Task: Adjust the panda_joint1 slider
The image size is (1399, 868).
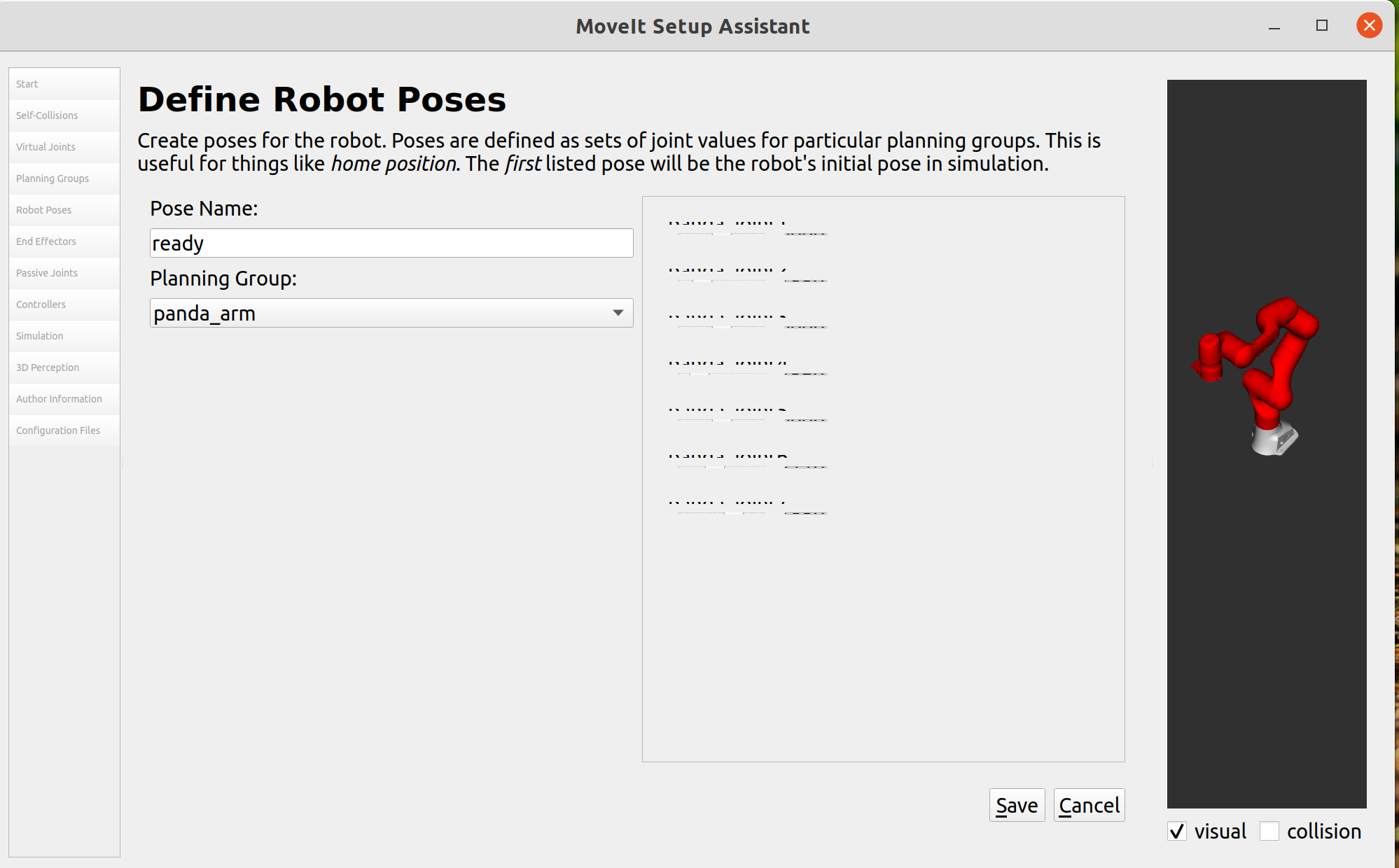Action: [x=721, y=234]
